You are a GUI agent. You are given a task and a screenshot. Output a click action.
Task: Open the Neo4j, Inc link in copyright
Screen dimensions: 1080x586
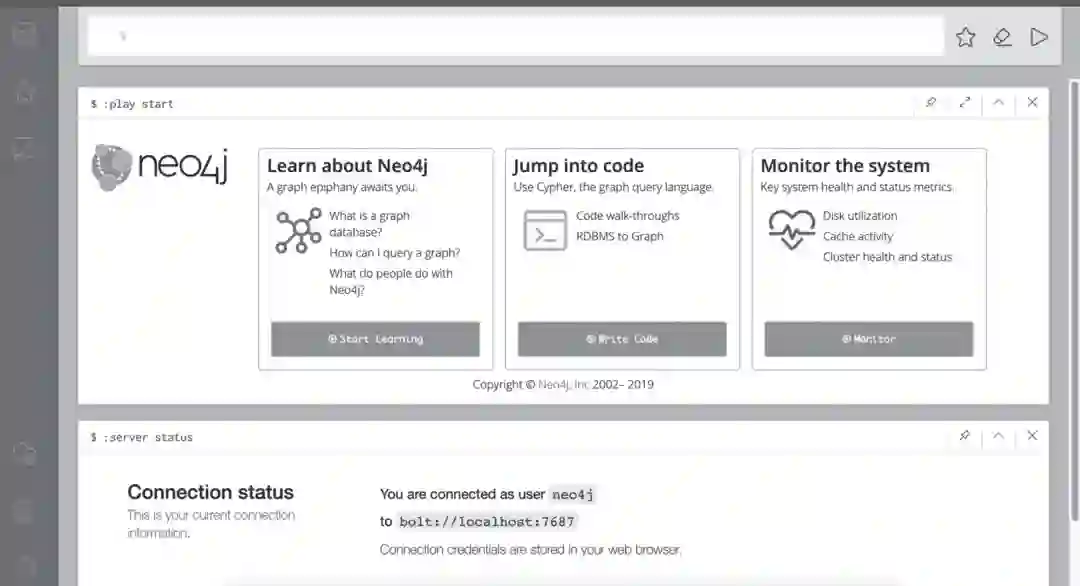point(563,384)
